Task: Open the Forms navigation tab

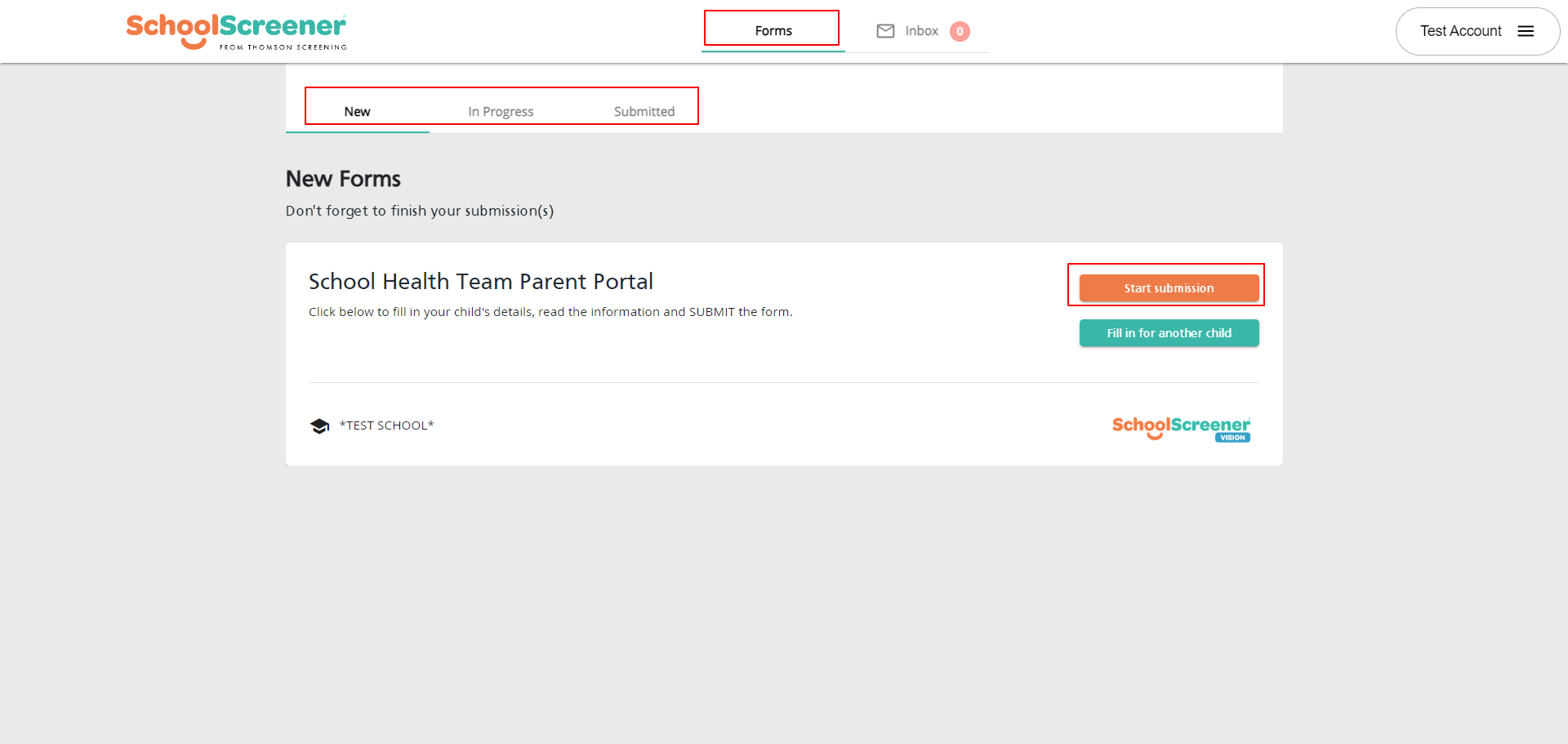Action: [x=773, y=31]
